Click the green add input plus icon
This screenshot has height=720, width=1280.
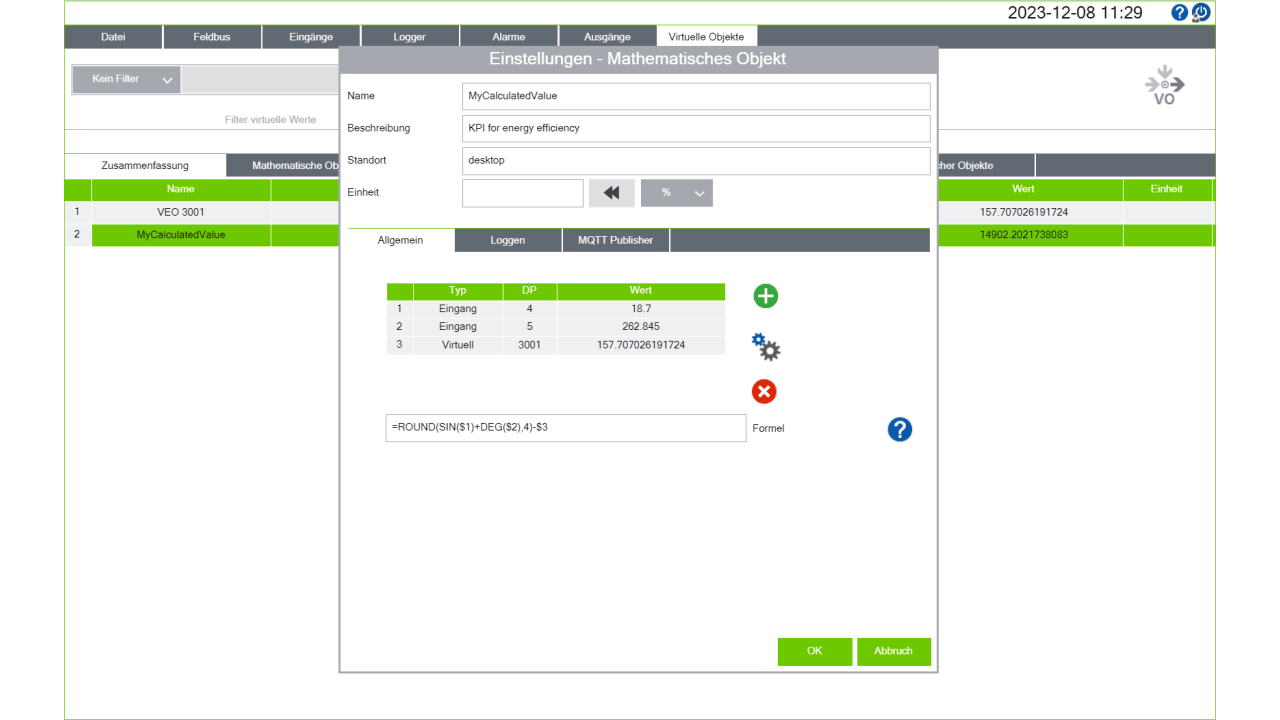(765, 296)
